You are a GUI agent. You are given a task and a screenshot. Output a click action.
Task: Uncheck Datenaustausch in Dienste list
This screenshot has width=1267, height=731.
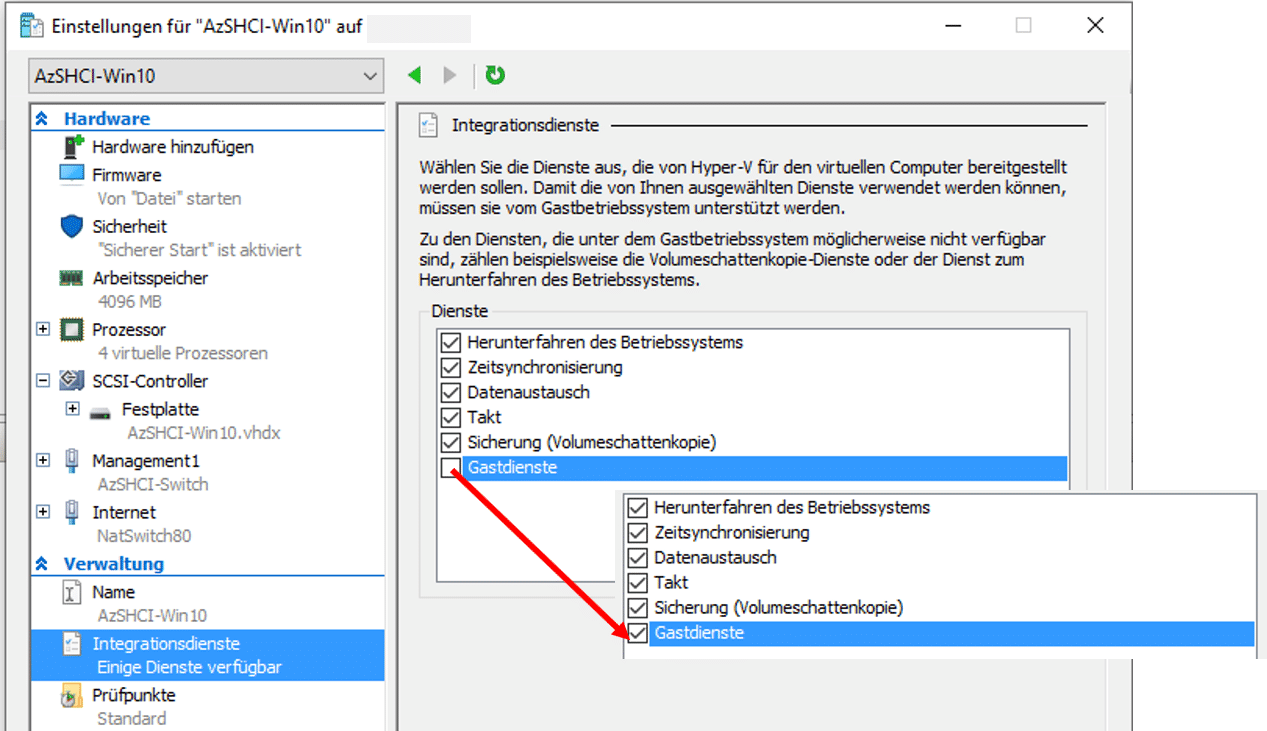tap(449, 392)
